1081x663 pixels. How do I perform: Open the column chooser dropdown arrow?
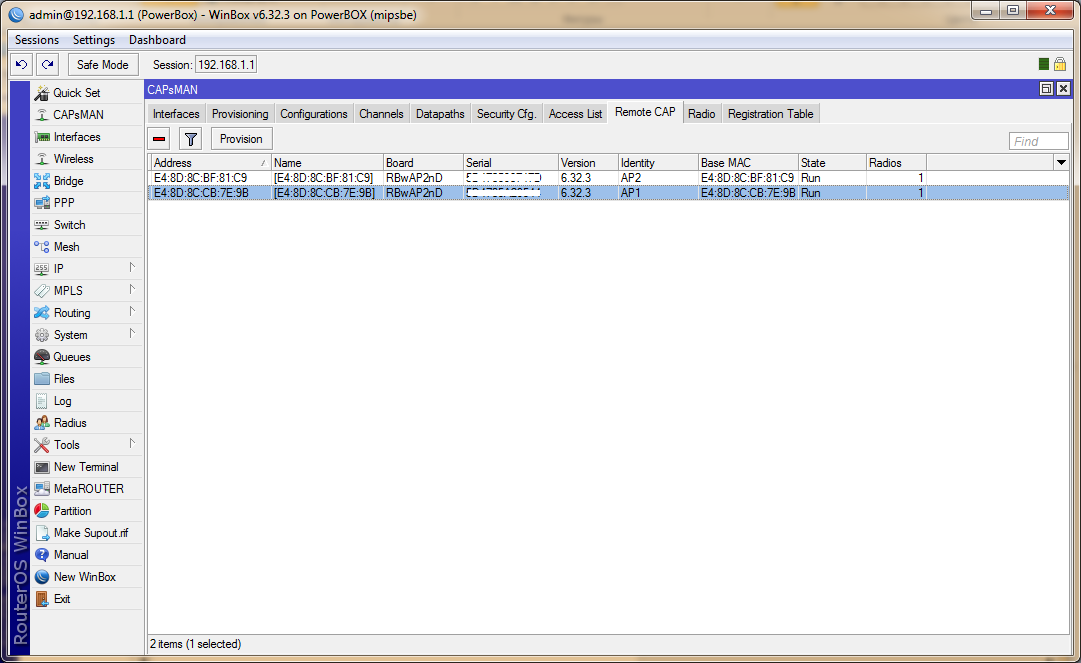pyautogui.click(x=1060, y=162)
